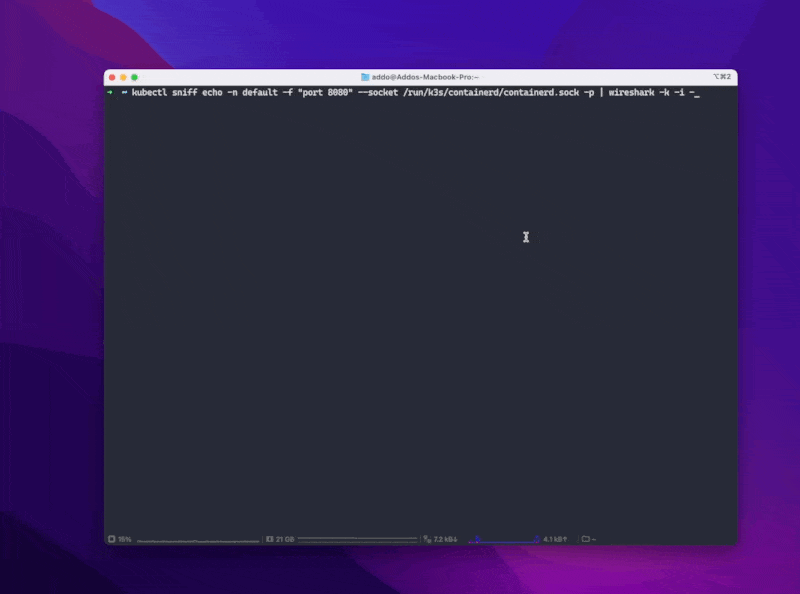Image resolution: width=800 pixels, height=594 pixels.
Task: Click the folder icon in window title
Action: pyautogui.click(x=365, y=77)
